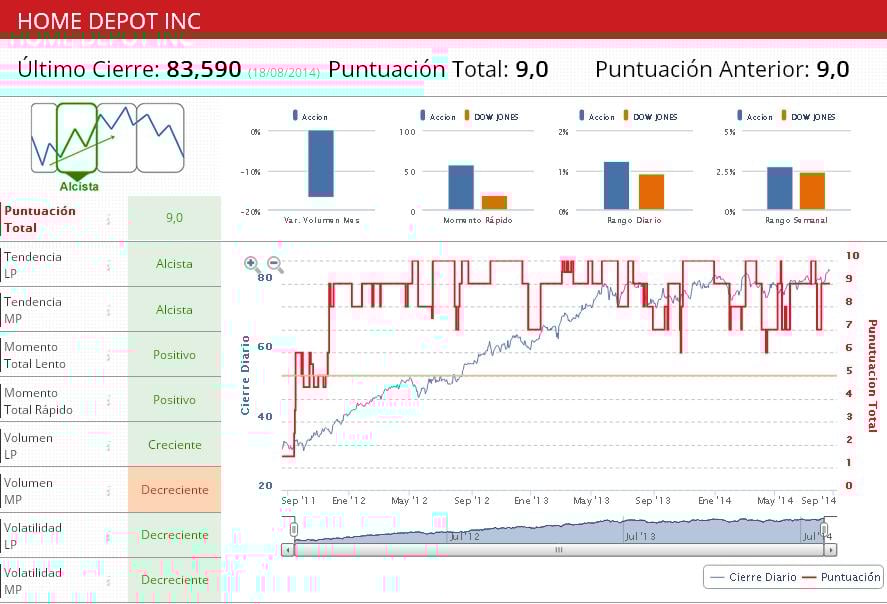The height and width of the screenshot is (604, 887).
Task: Click the Momento Total Lento row label
Action: coord(35,355)
